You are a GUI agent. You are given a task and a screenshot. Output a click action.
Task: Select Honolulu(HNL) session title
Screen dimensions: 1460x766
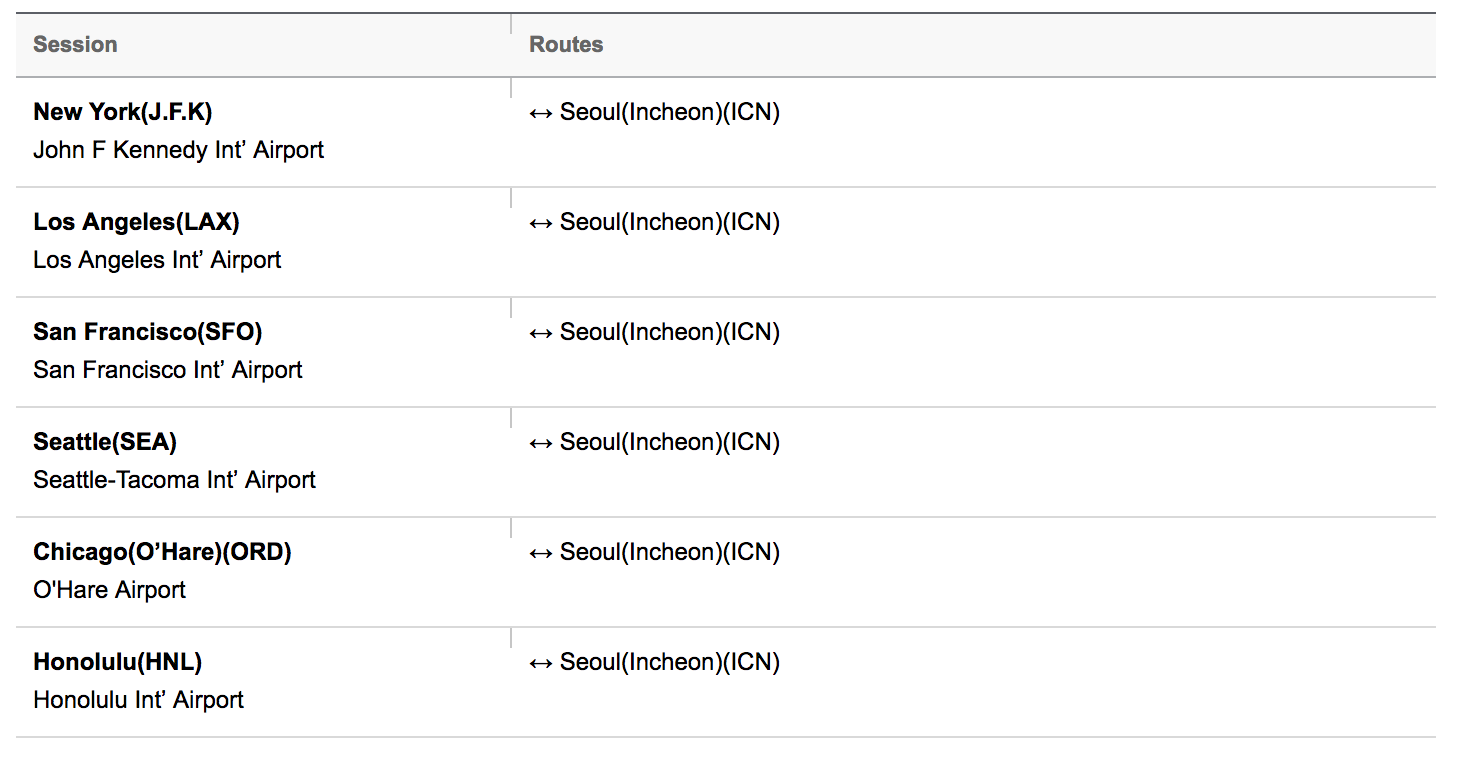(118, 662)
